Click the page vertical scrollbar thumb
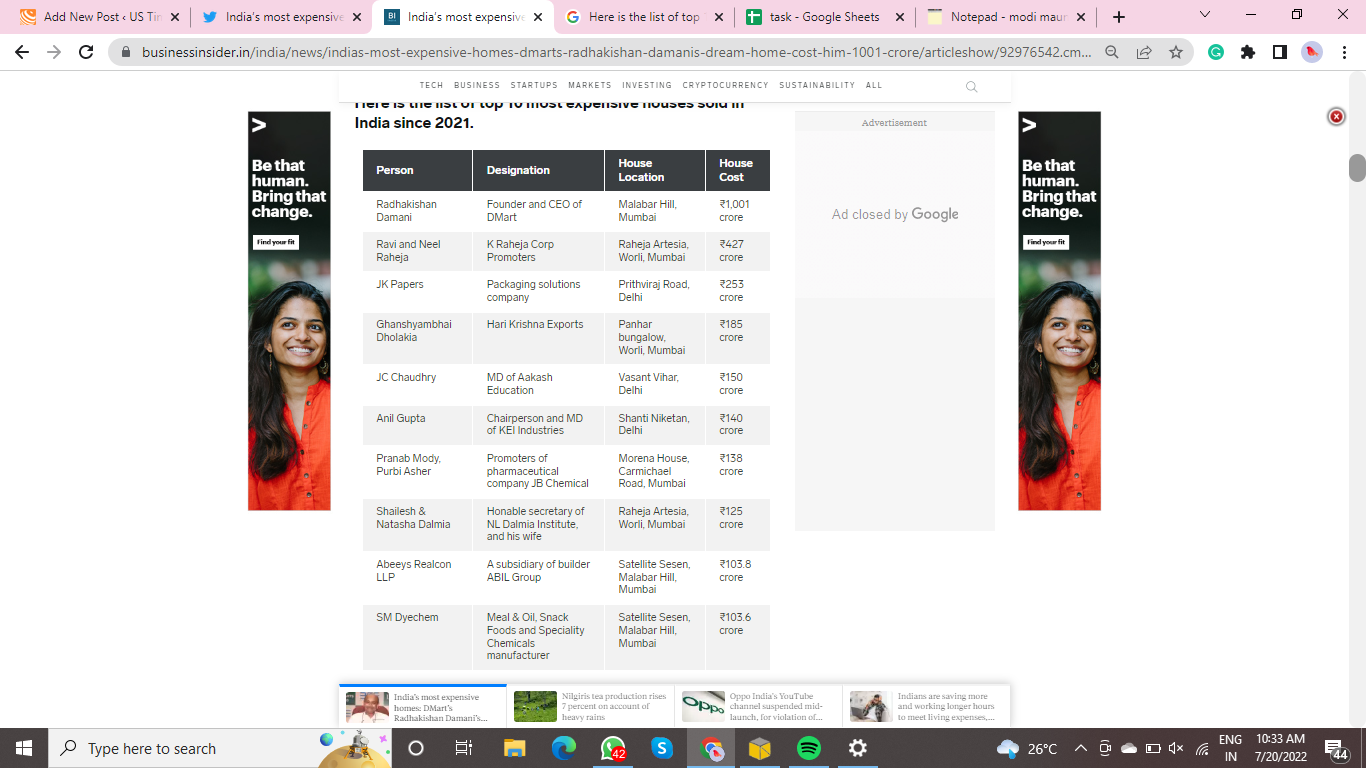 click(1357, 167)
